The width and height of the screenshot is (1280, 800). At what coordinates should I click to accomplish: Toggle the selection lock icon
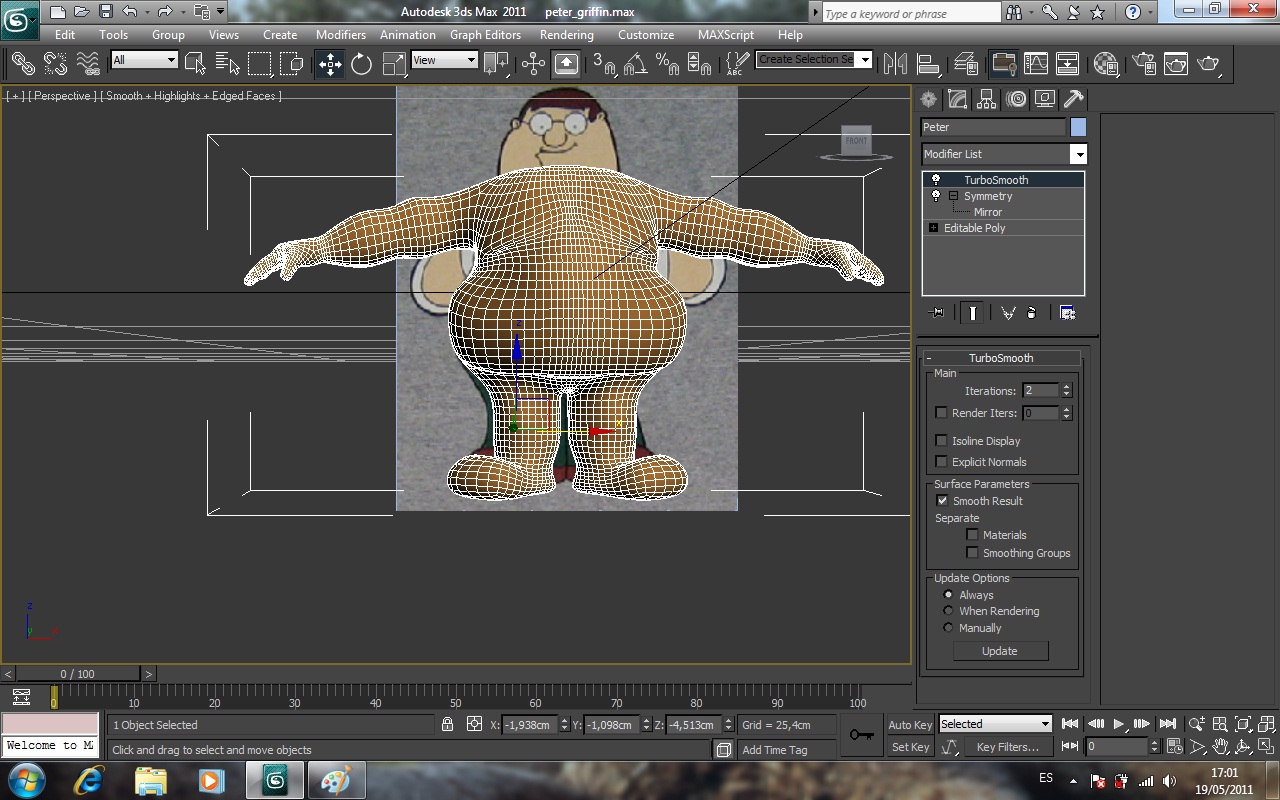[447, 724]
